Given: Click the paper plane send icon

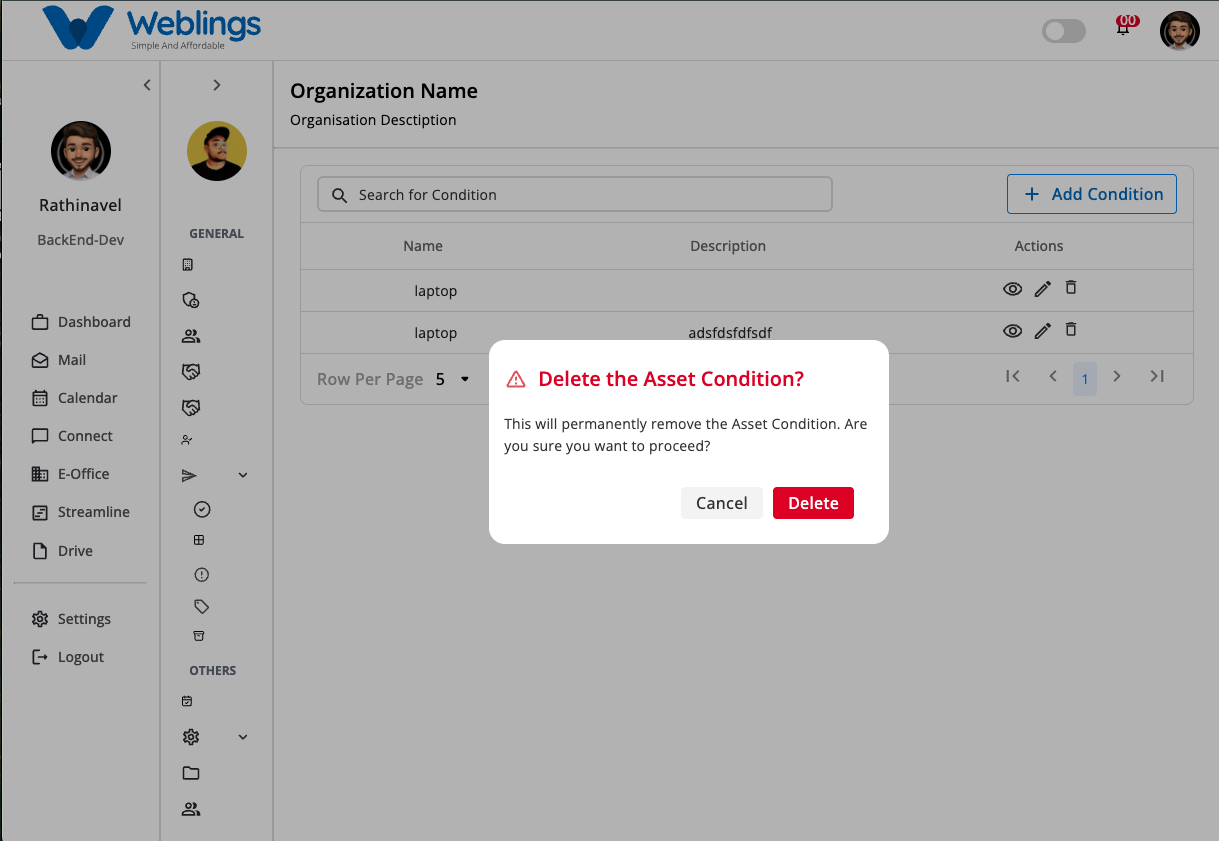Looking at the screenshot, I should pos(189,476).
